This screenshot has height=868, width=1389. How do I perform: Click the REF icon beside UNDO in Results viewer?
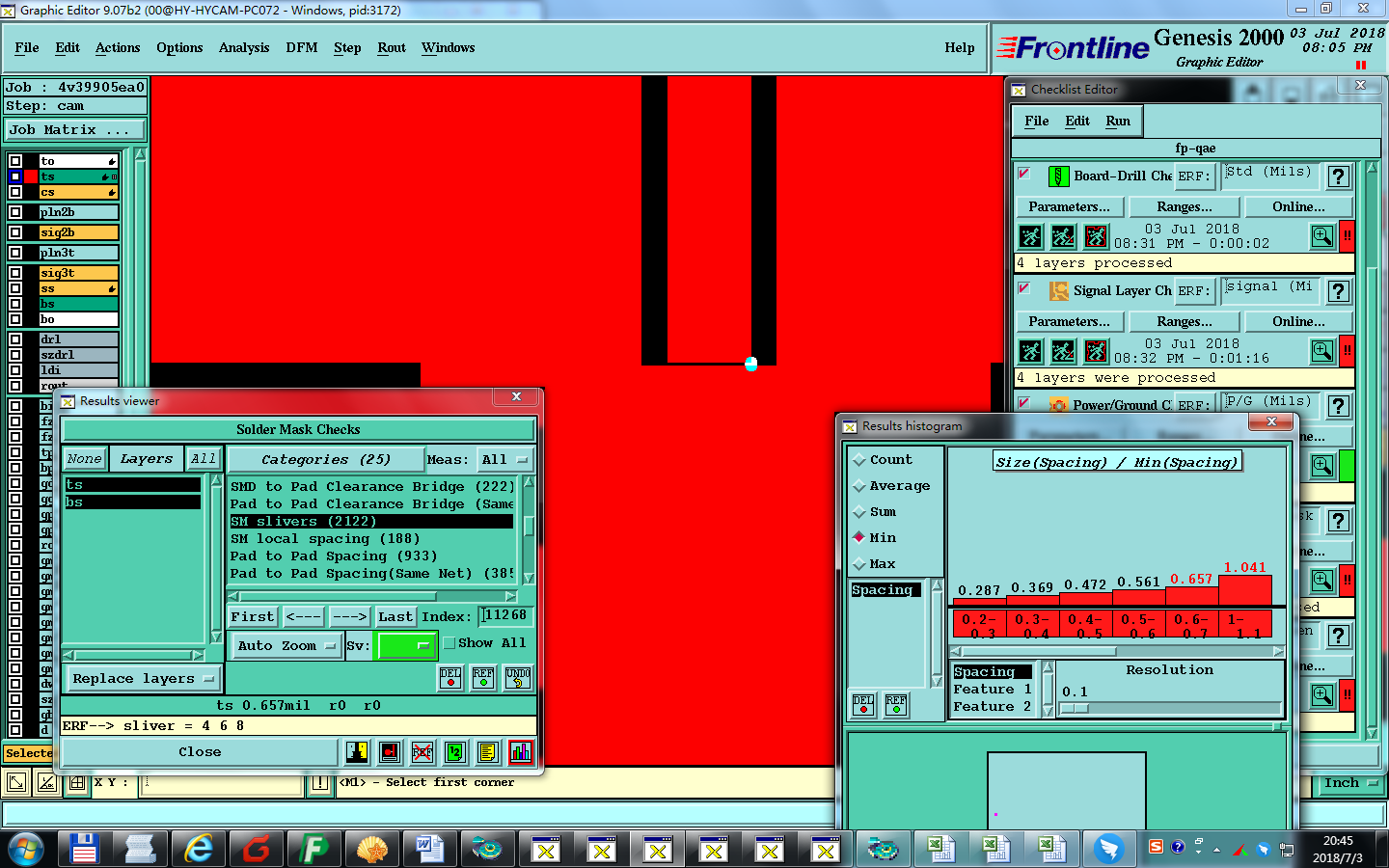pos(483,678)
